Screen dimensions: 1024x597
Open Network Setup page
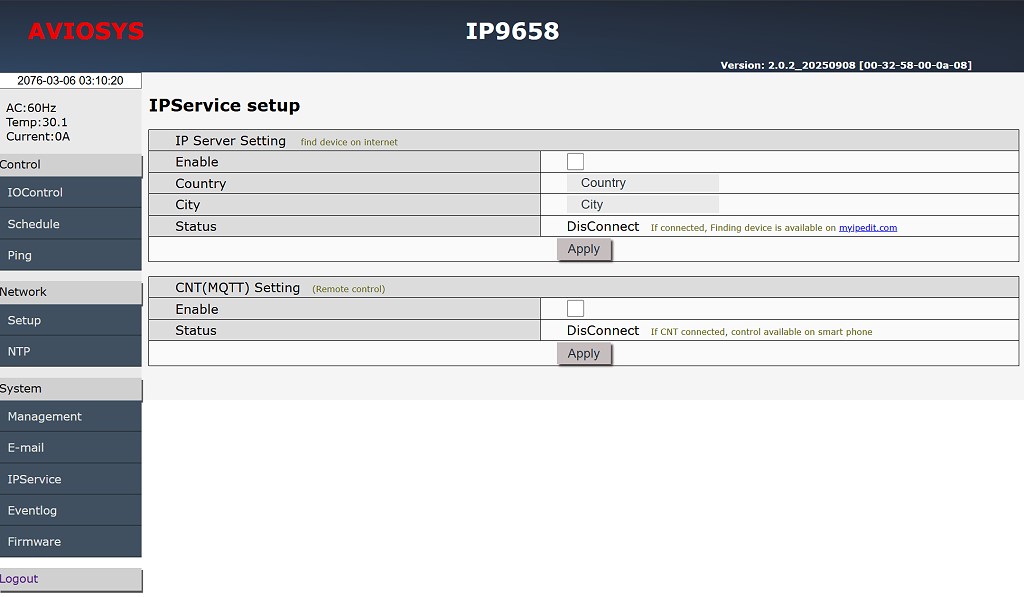click(x=70, y=320)
